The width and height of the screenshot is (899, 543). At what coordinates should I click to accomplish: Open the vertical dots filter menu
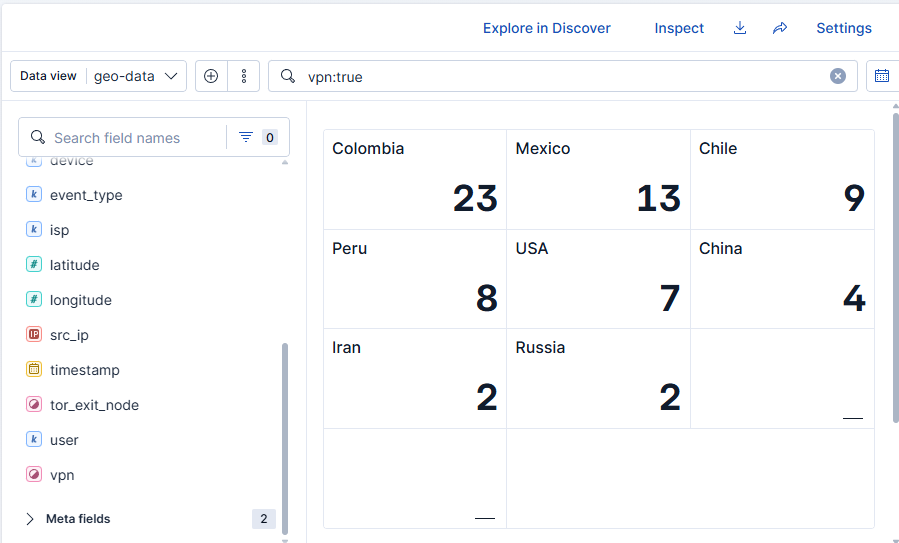pos(244,76)
